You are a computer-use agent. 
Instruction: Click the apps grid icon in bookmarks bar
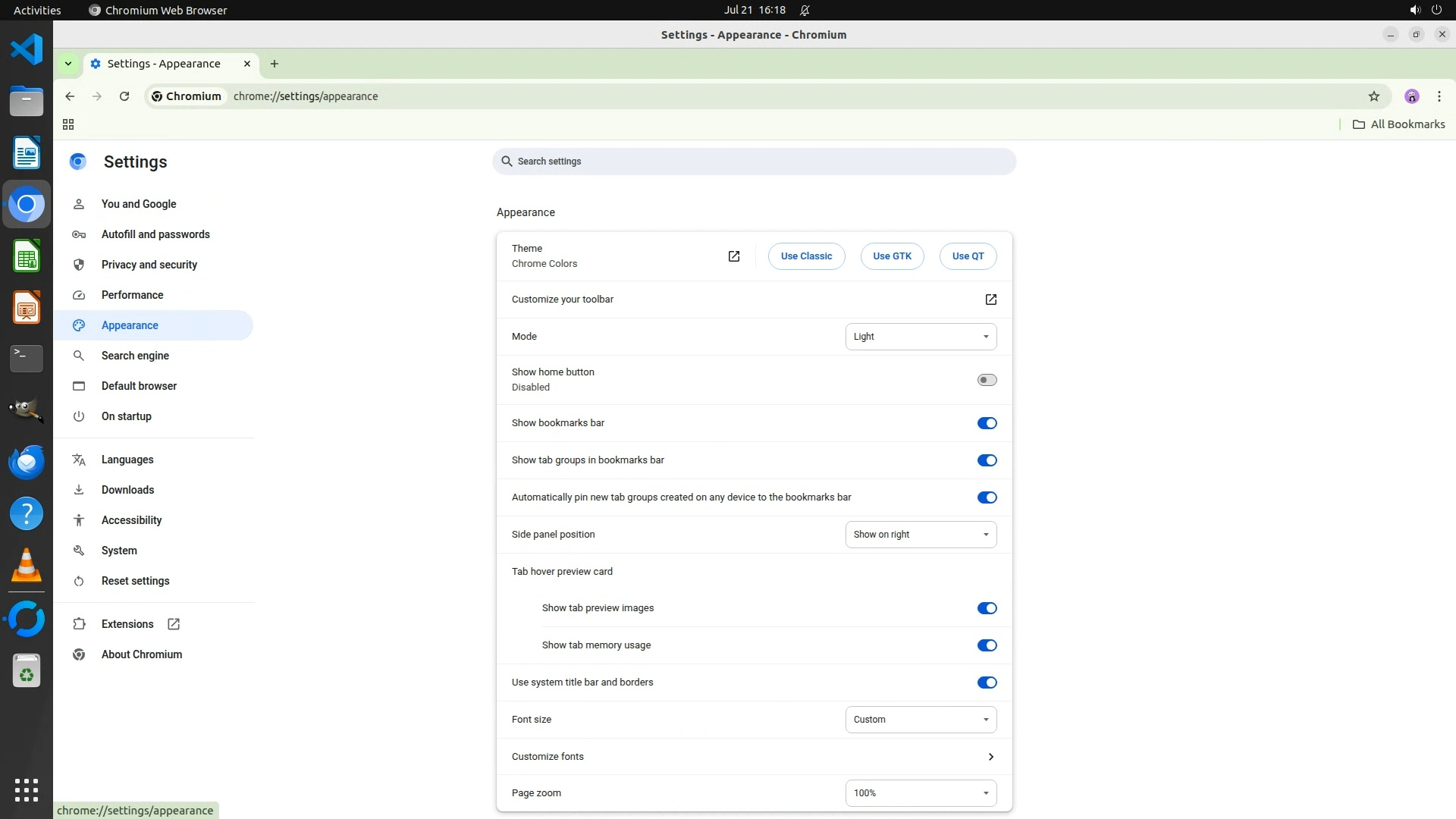tap(68, 124)
